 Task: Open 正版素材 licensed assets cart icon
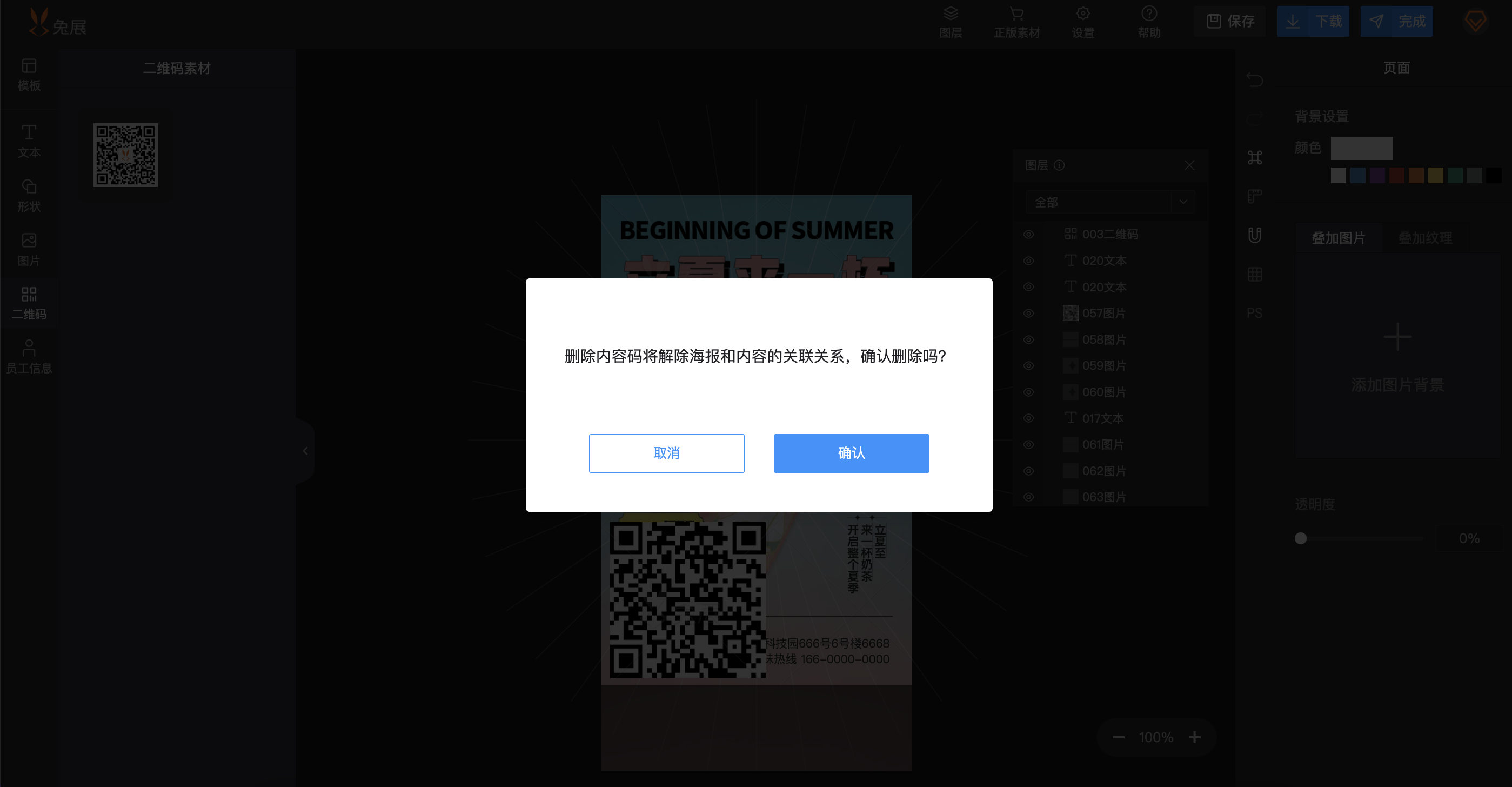[x=1016, y=22]
